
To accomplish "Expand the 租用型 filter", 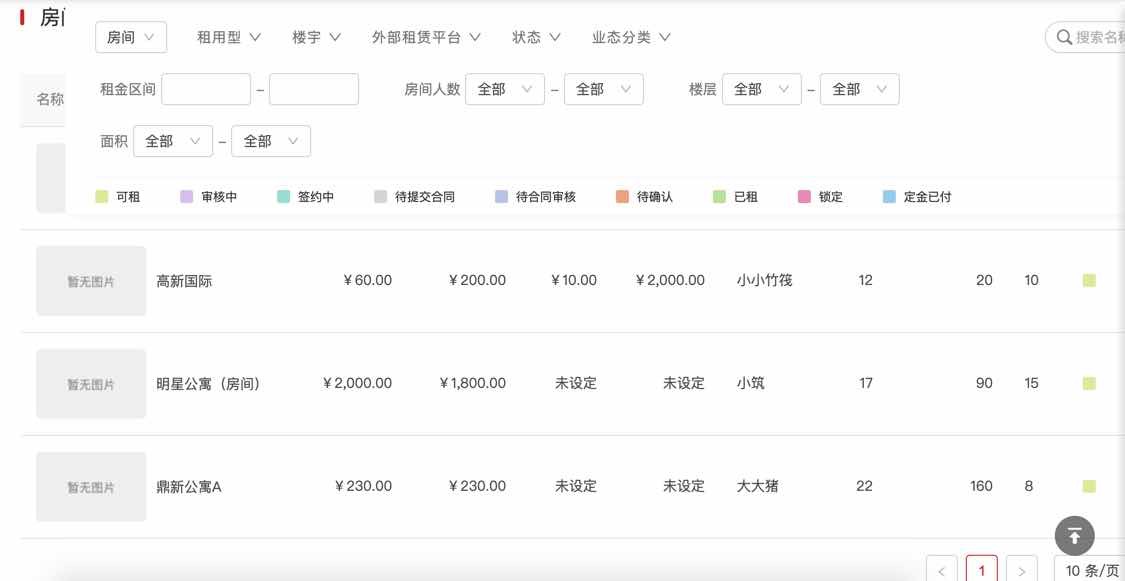I will 229,37.
